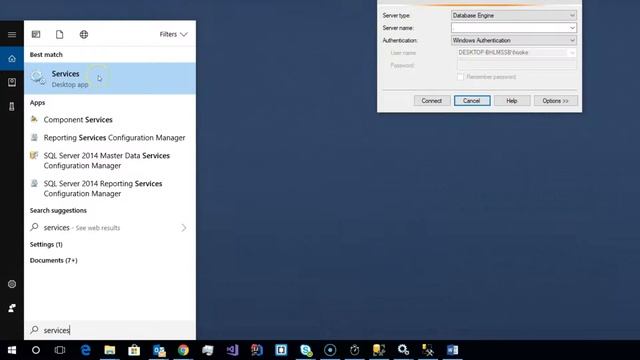Image resolution: width=640 pixels, height=360 pixels.
Task: Filter search results by Web globe icon
Action: coord(84,34)
